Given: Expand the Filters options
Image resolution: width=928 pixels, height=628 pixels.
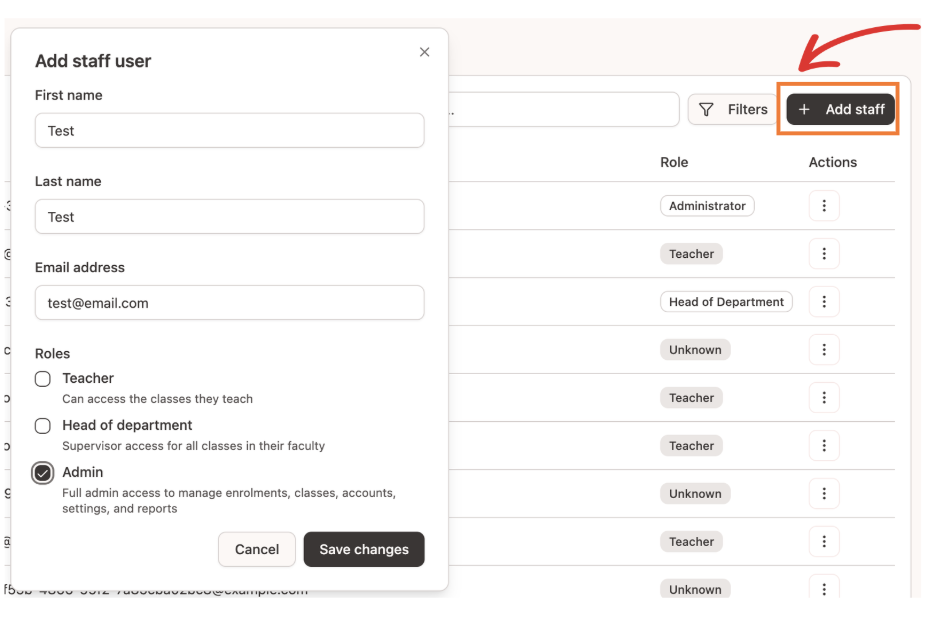Looking at the screenshot, I should point(733,110).
